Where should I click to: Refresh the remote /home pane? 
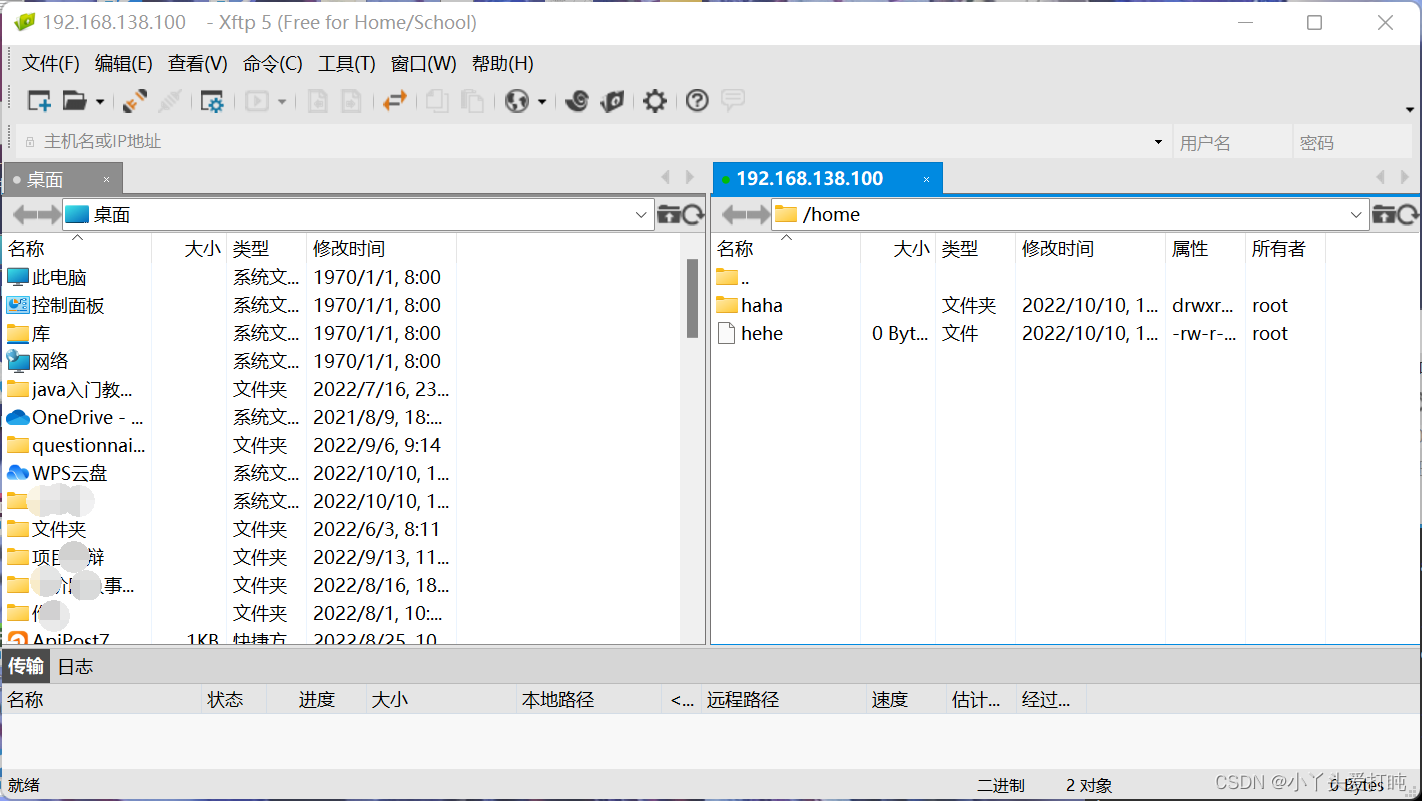click(1408, 214)
